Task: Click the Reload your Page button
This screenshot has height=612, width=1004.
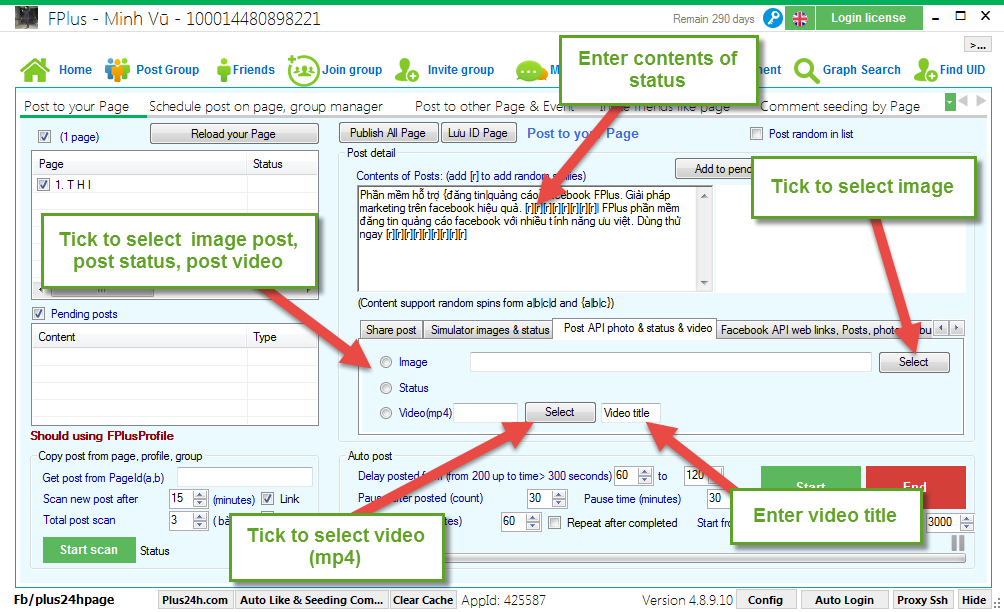Action: click(234, 134)
